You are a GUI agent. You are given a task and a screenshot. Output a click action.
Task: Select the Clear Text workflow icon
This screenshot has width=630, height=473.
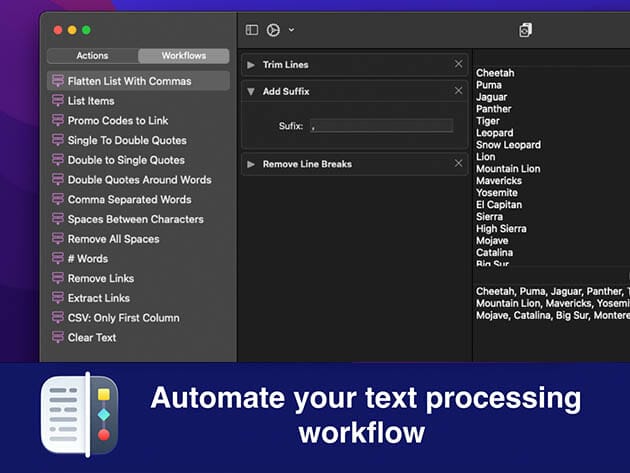(58, 338)
